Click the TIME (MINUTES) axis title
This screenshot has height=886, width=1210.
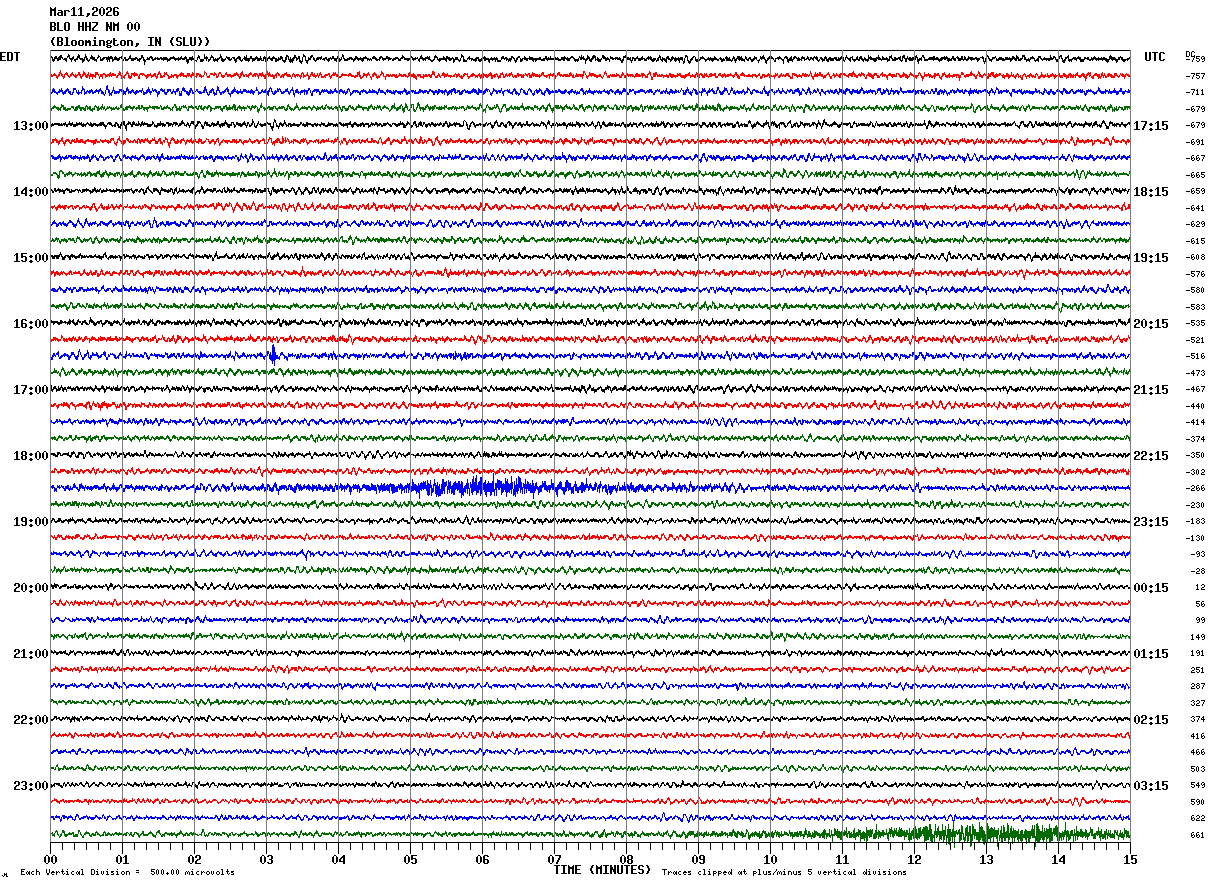[602, 870]
